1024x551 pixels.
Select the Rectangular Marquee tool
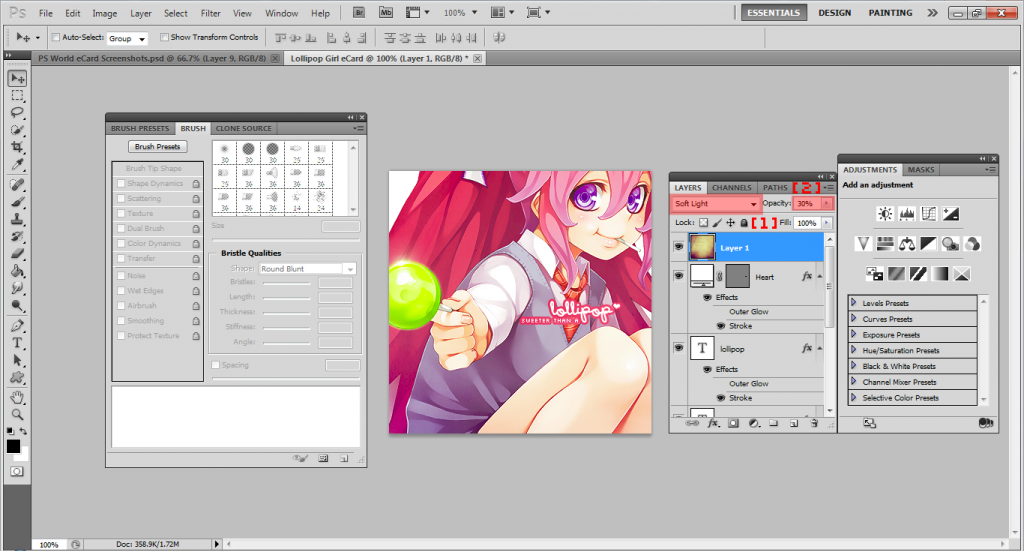[x=18, y=96]
